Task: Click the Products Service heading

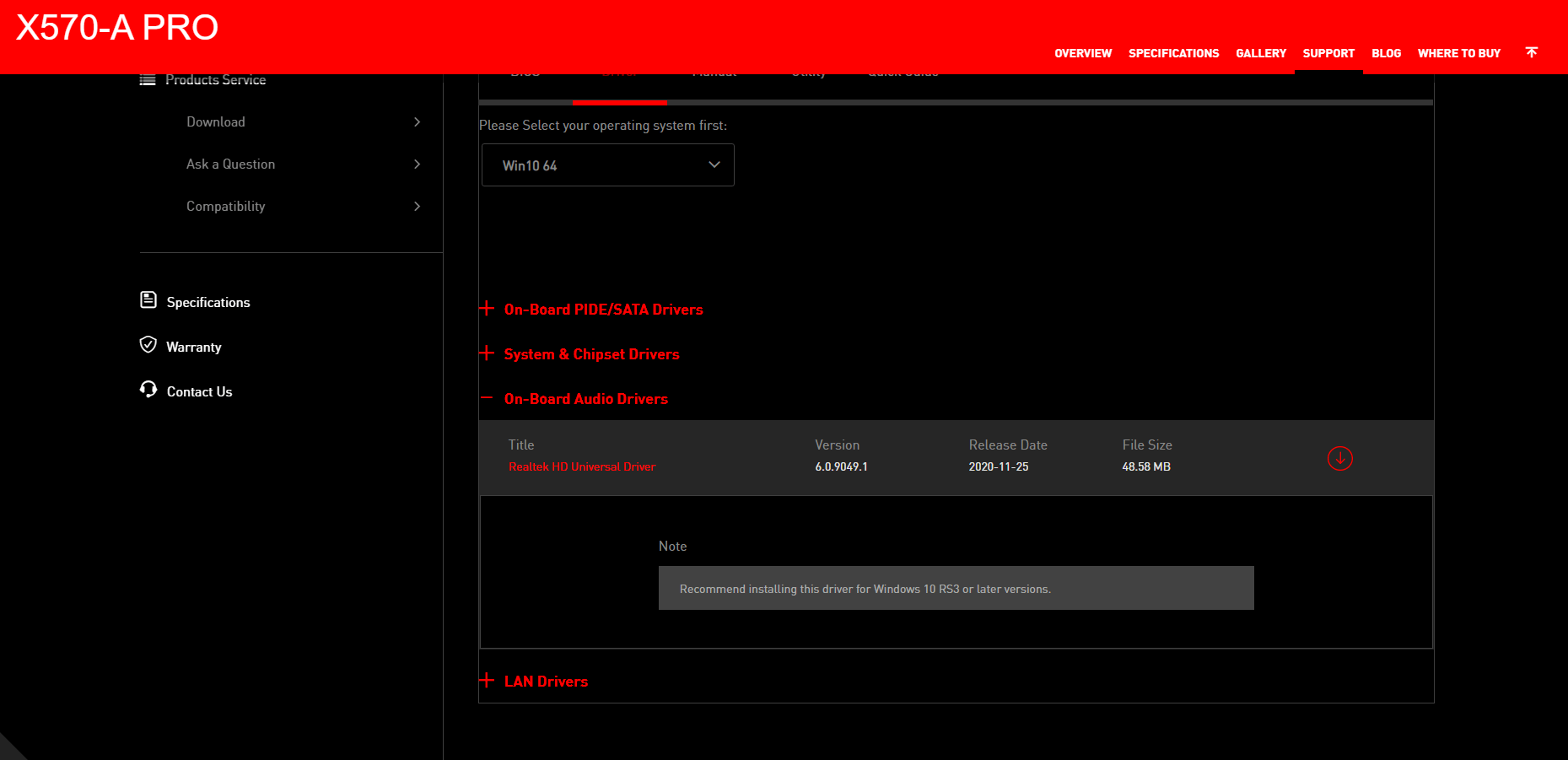Action: click(x=216, y=80)
